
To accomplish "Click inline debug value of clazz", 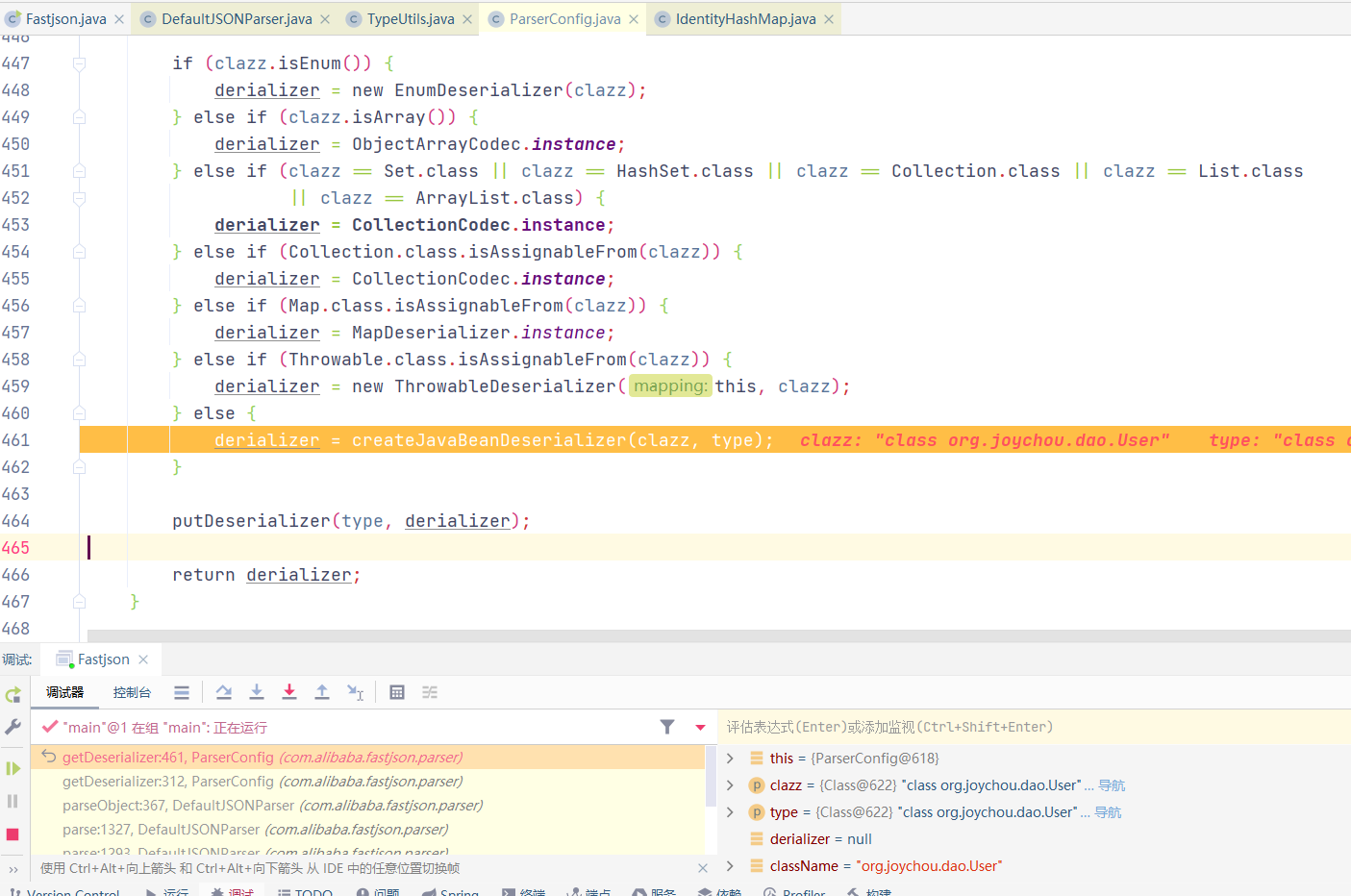I will click(x=985, y=440).
